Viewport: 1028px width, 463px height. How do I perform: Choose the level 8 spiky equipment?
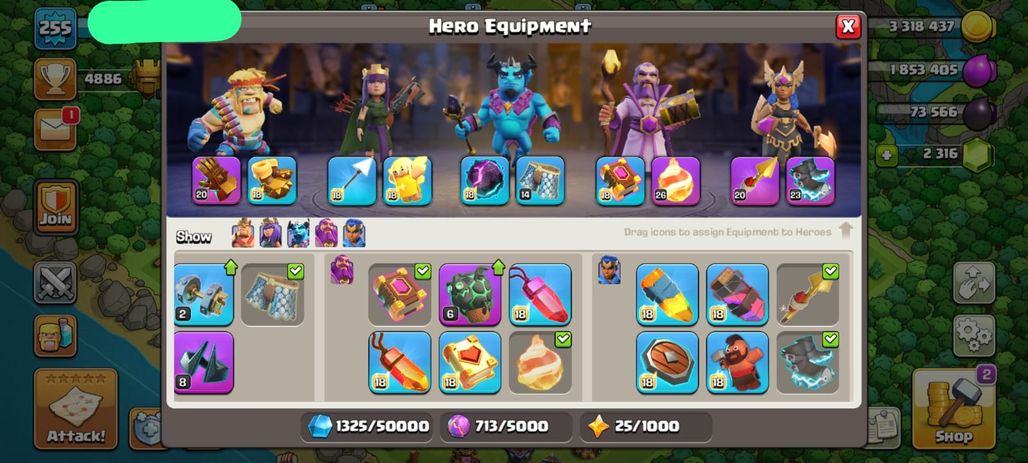204,363
